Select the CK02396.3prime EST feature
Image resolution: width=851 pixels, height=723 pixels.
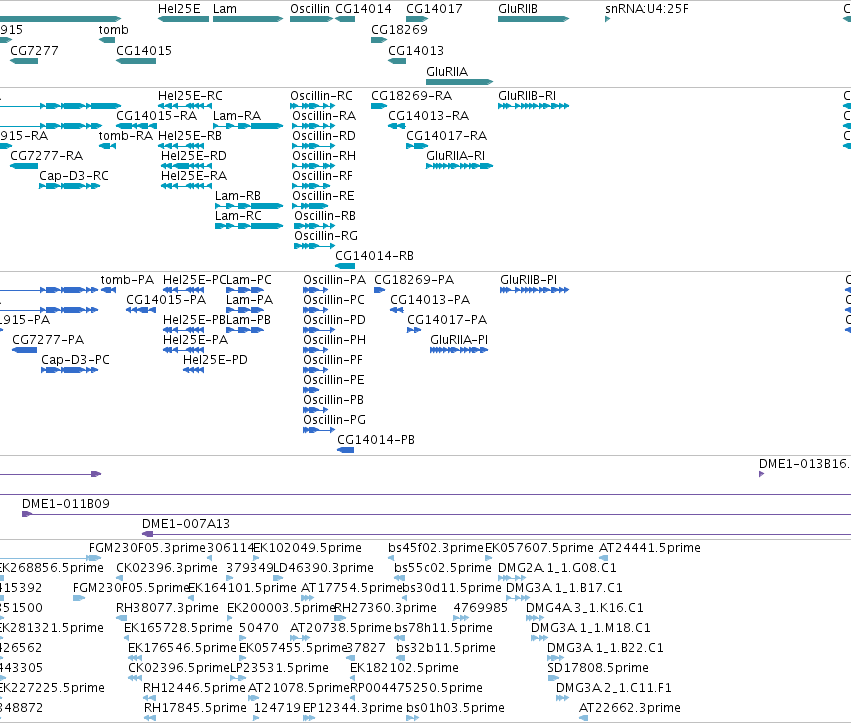click(x=119, y=578)
